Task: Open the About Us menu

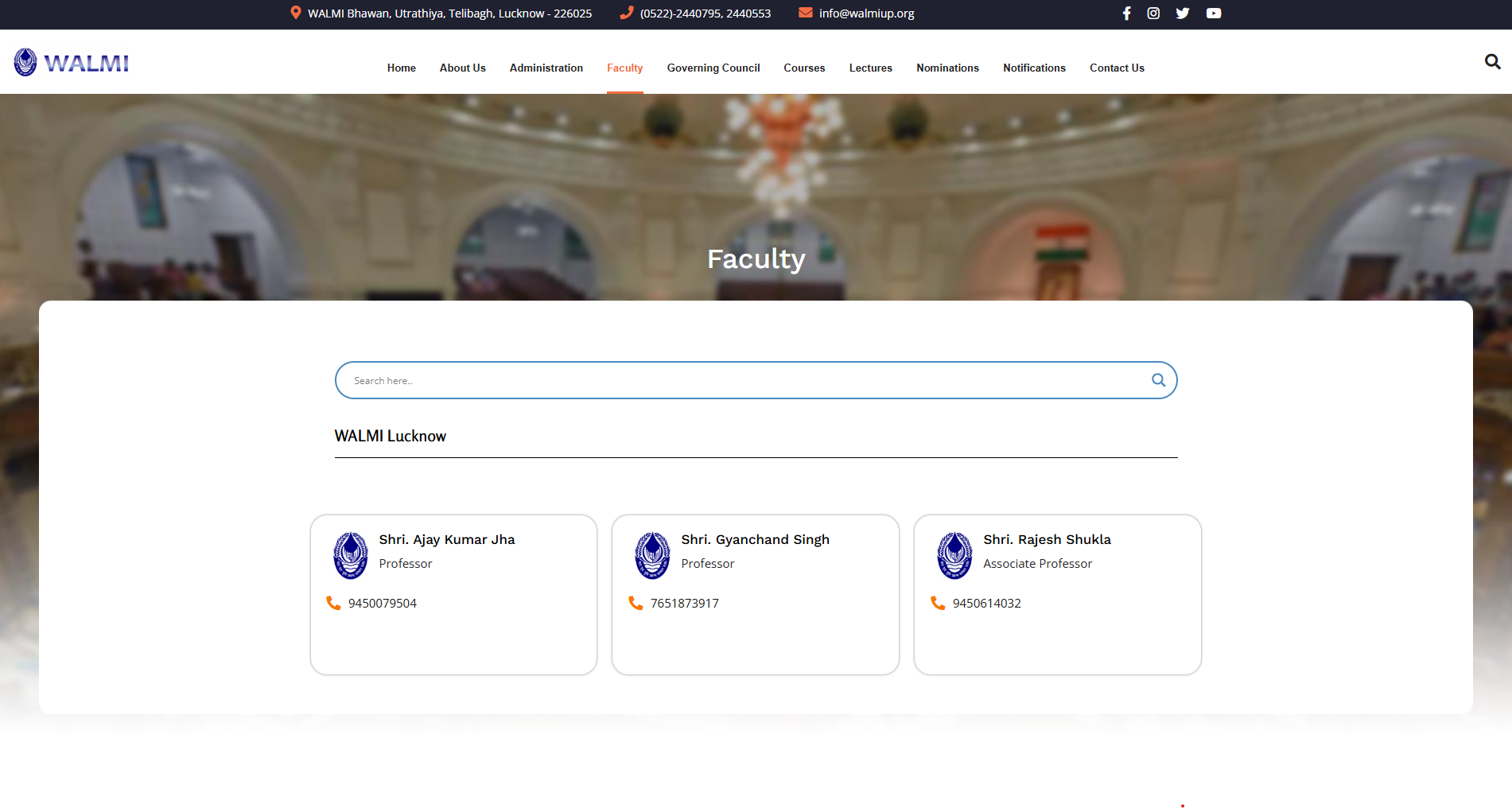Action: 463,68
